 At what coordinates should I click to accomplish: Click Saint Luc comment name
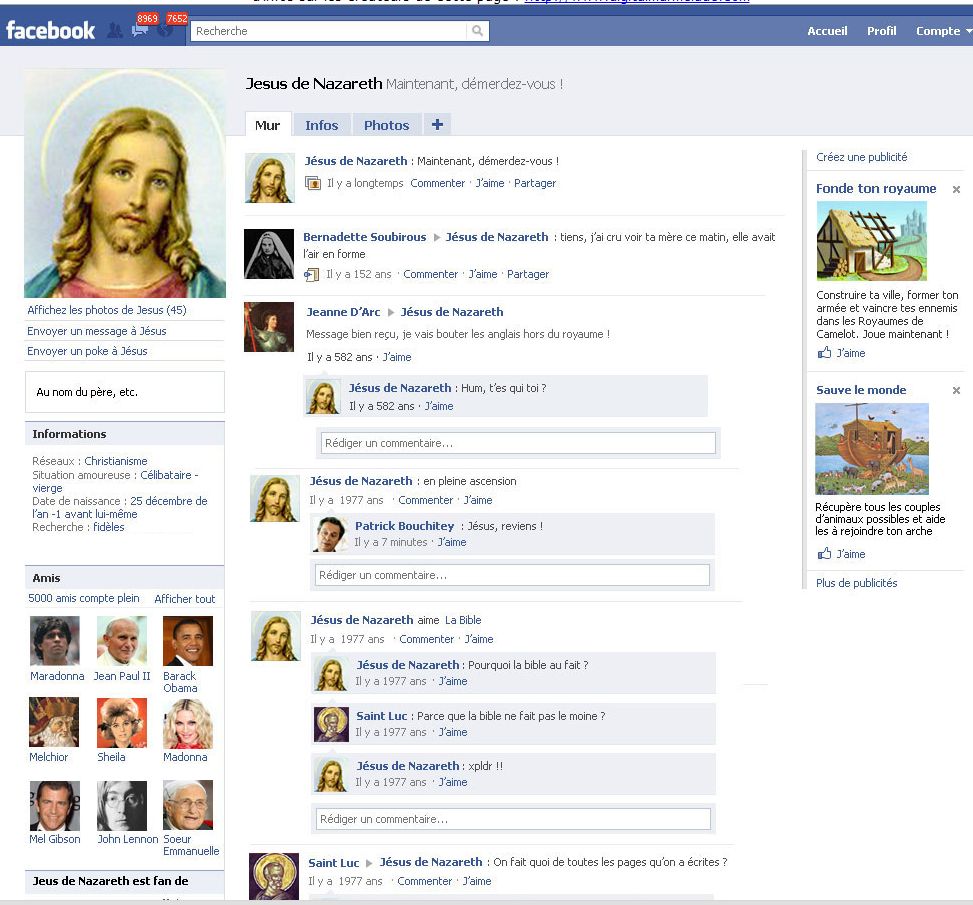click(x=382, y=716)
